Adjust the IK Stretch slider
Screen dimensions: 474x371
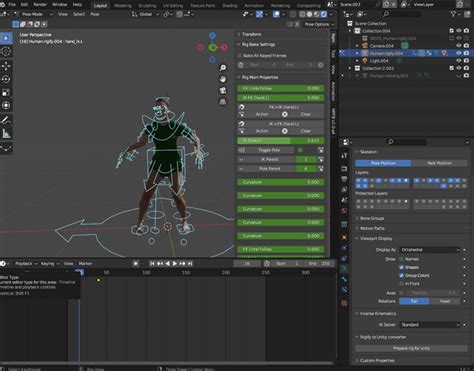[281, 141]
